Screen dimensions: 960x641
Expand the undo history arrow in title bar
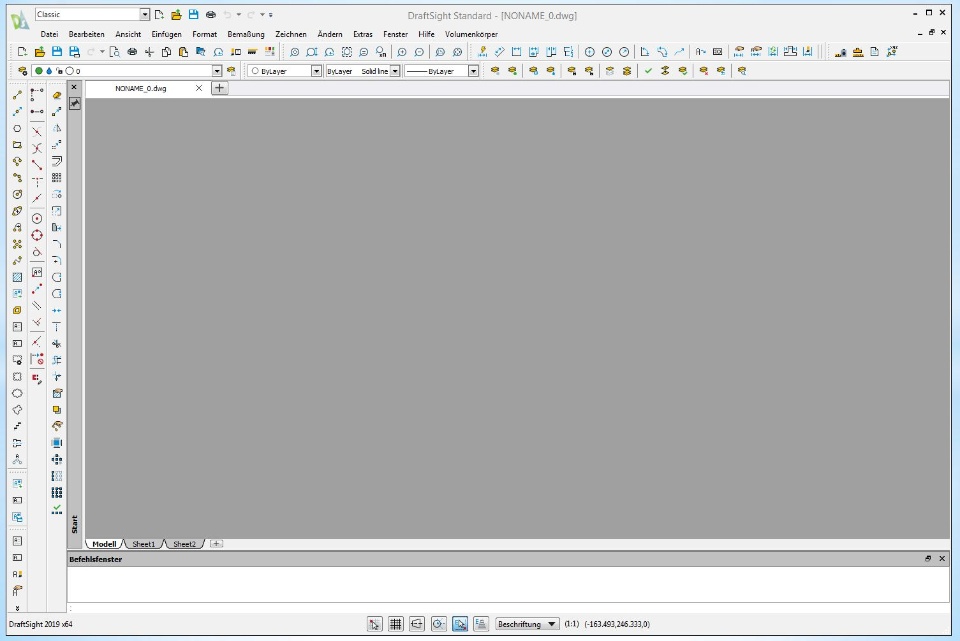(239, 15)
